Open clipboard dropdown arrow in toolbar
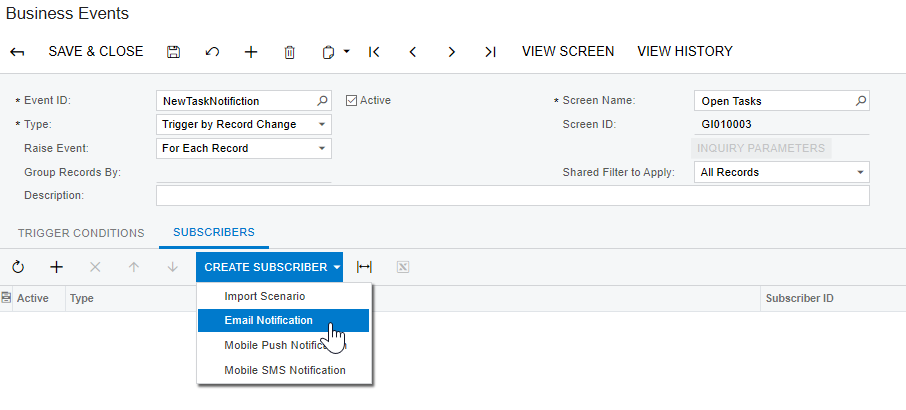 click(346, 52)
